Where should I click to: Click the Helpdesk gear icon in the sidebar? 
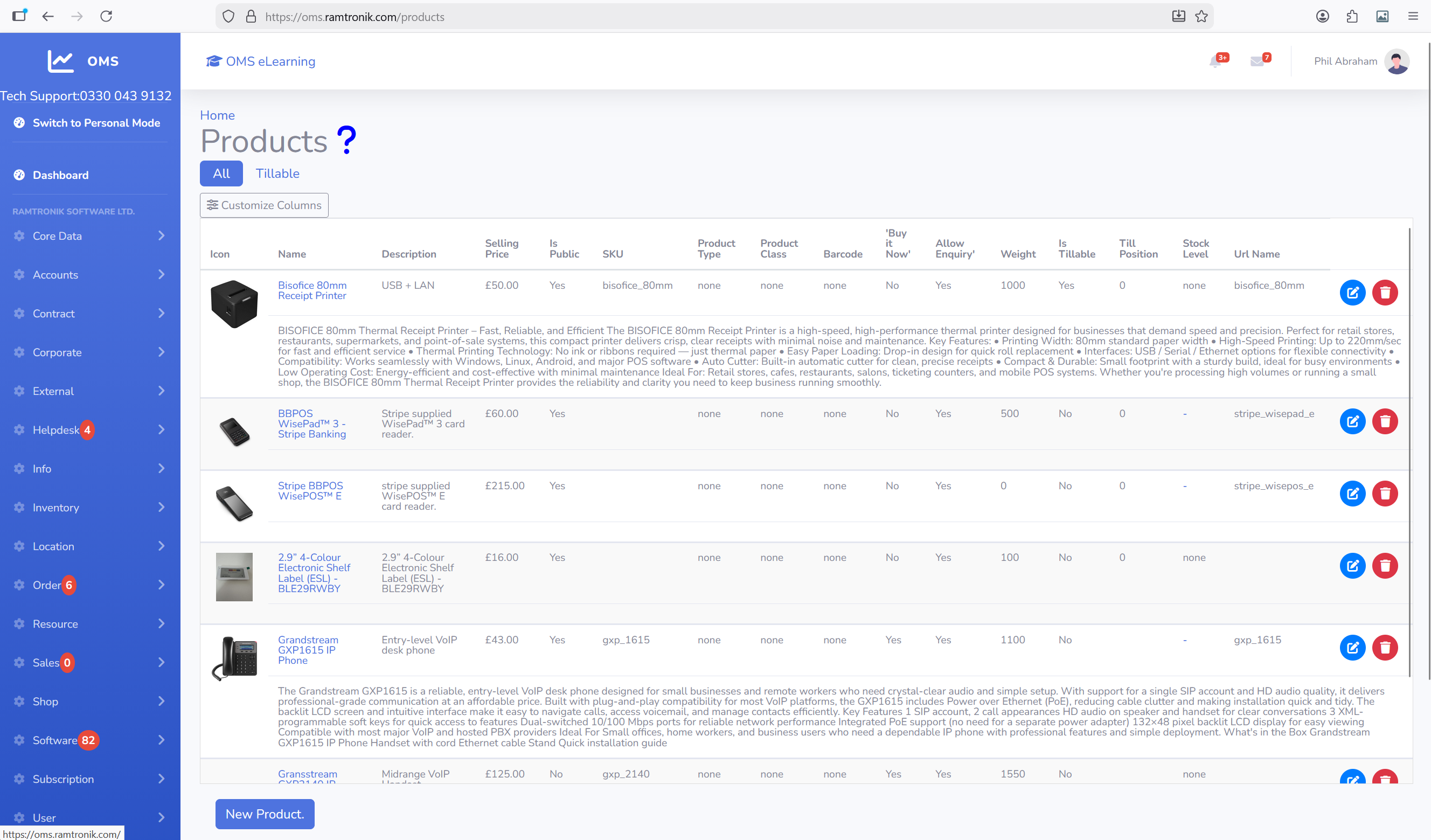pos(19,430)
